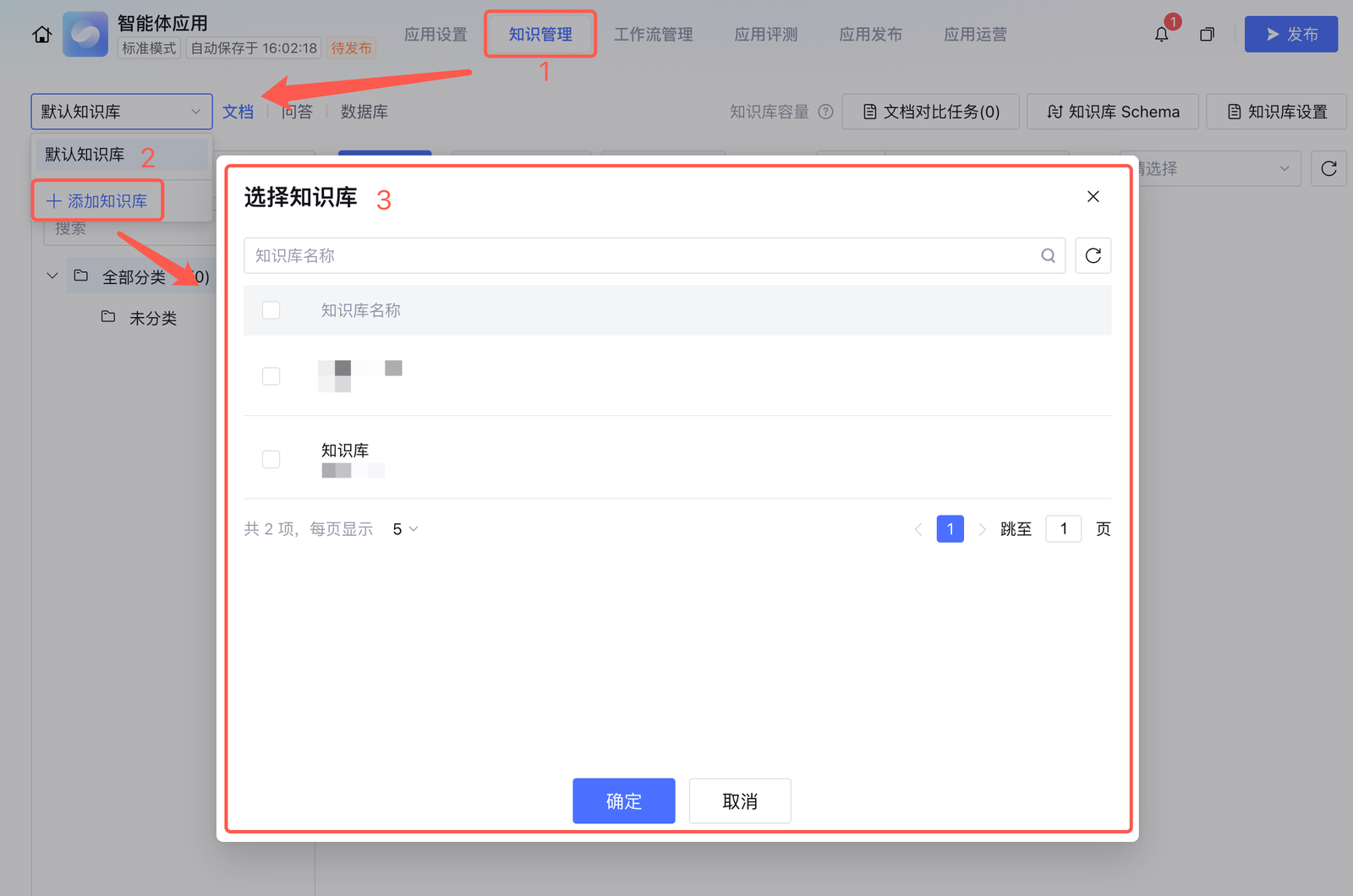This screenshot has height=896, width=1353.
Task: Focus the 知识库名称 search field
Action: 643,256
